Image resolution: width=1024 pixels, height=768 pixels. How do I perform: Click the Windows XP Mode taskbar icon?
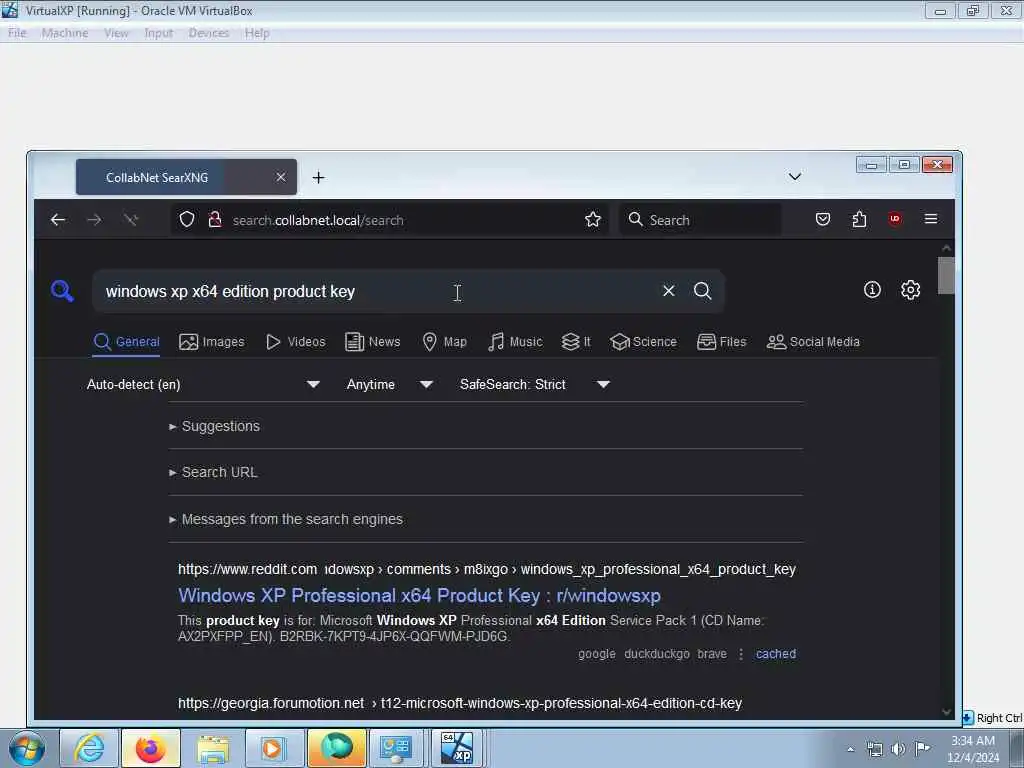tap(457, 748)
